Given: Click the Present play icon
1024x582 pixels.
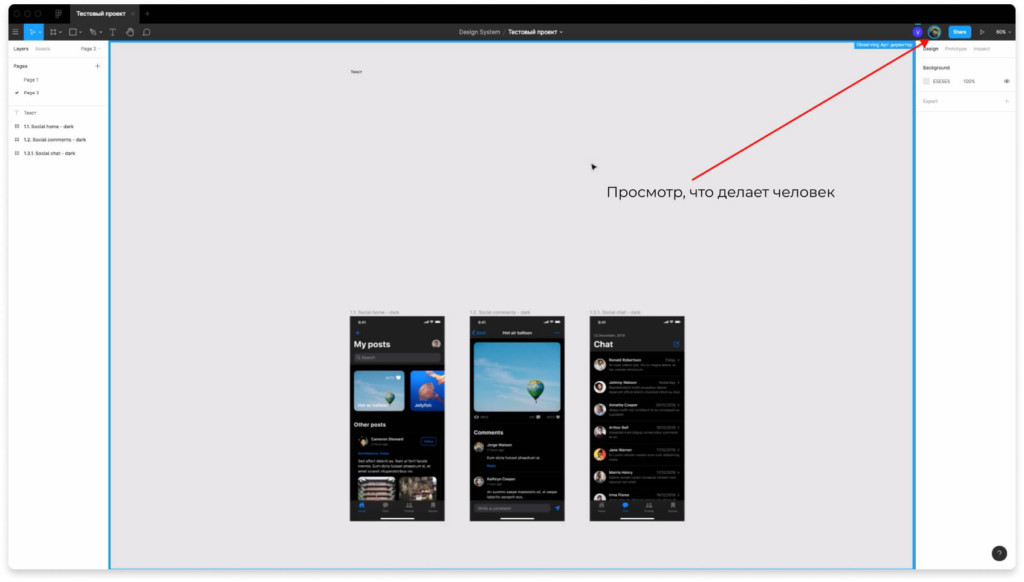Looking at the screenshot, I should coord(981,32).
